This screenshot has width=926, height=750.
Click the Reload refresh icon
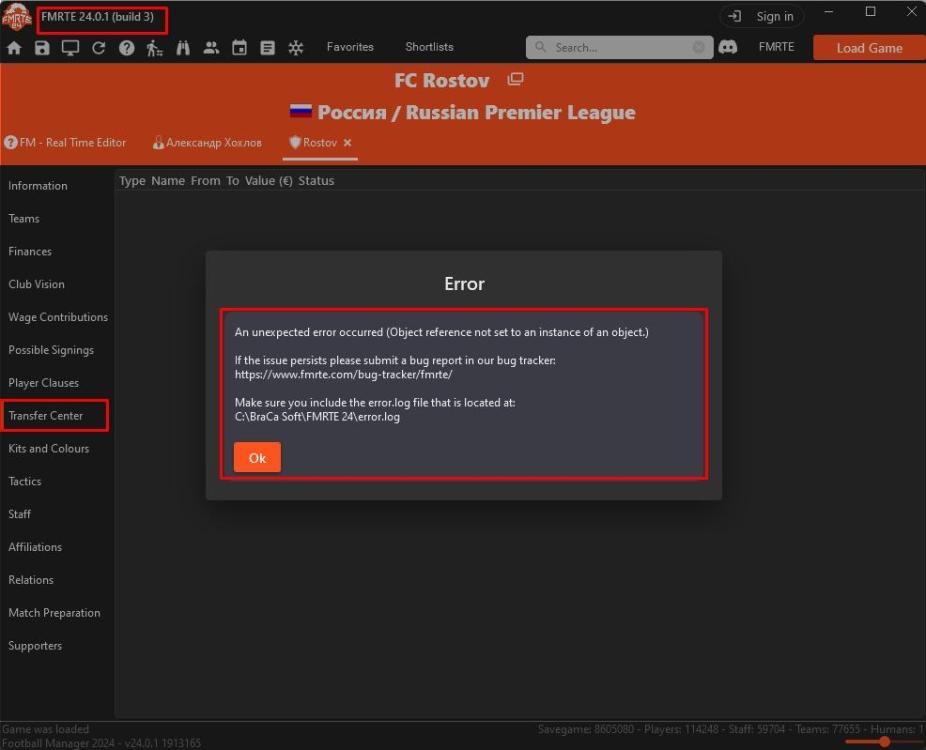pos(99,48)
